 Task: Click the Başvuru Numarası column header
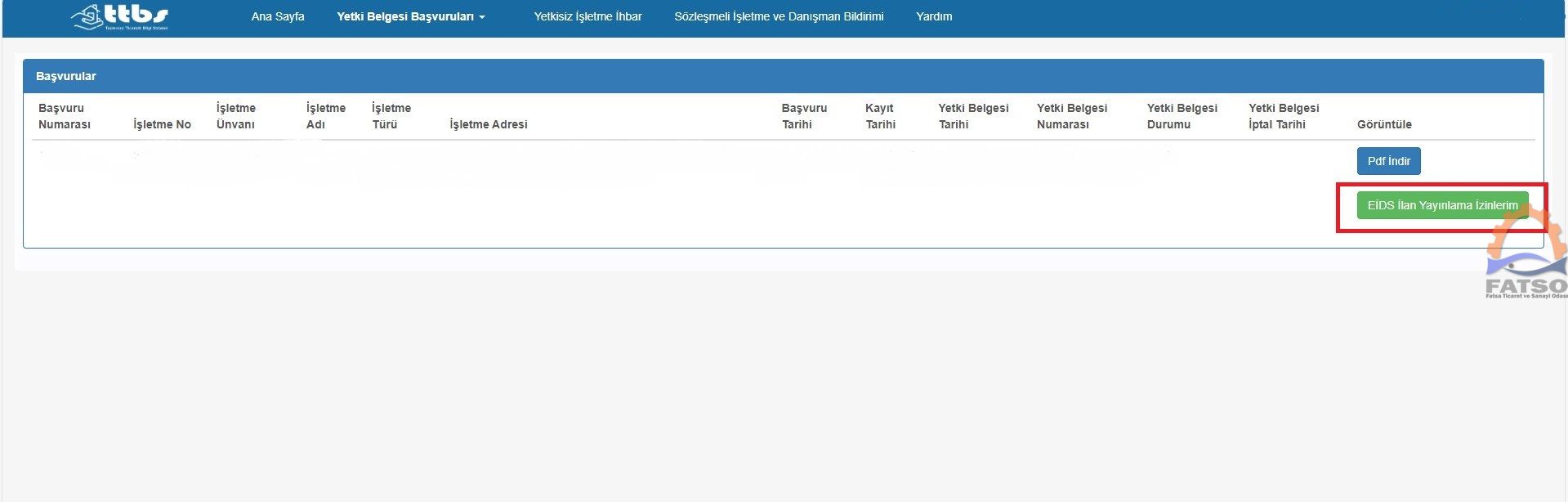coord(65,116)
